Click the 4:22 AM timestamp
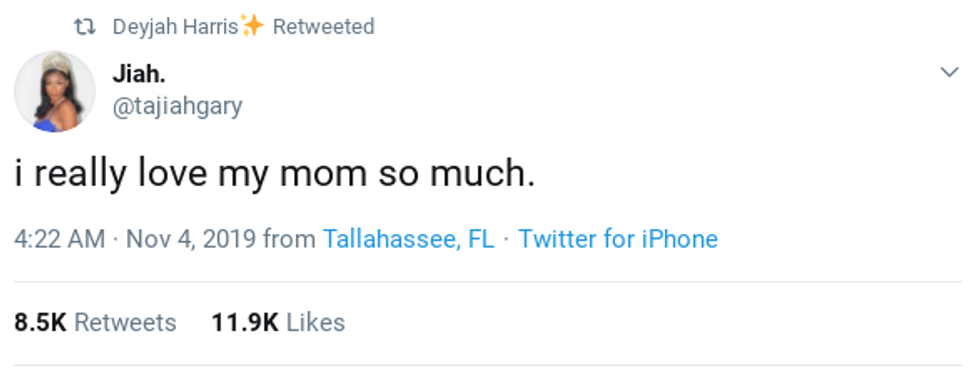Screen dimensions: 980x374 tap(60, 239)
